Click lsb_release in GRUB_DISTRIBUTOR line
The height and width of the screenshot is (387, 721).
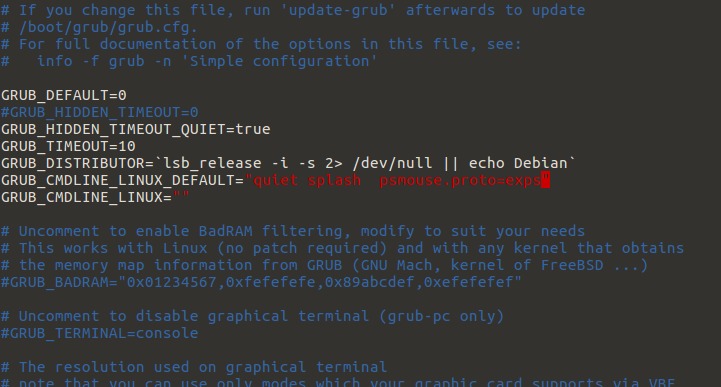coord(212,163)
